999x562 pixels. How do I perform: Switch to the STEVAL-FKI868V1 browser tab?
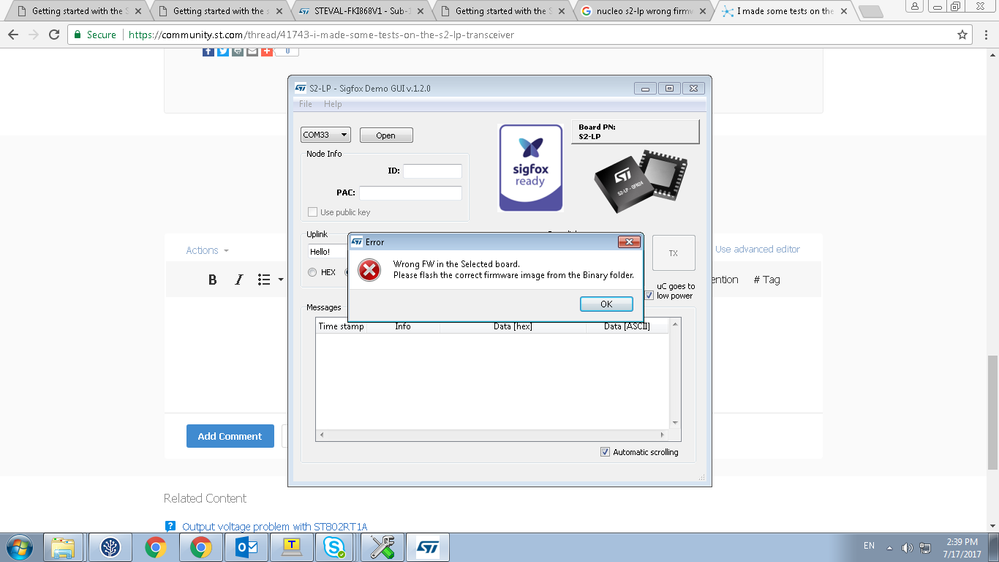362,11
